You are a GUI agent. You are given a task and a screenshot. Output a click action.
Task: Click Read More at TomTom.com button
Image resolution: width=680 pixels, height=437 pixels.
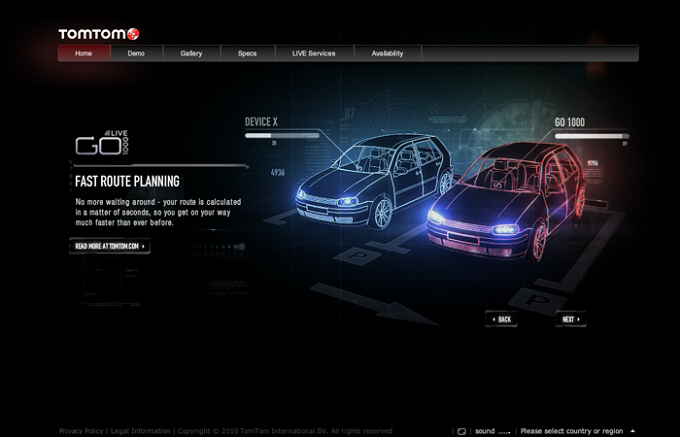pos(110,246)
